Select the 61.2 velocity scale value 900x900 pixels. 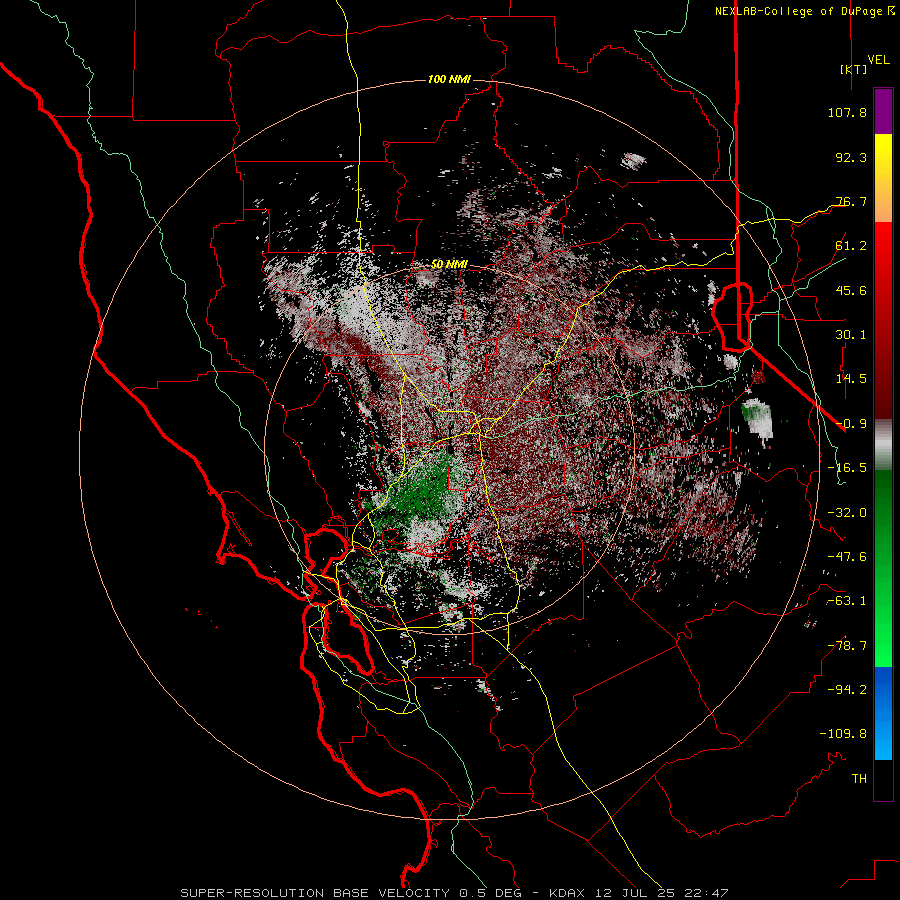(851, 246)
